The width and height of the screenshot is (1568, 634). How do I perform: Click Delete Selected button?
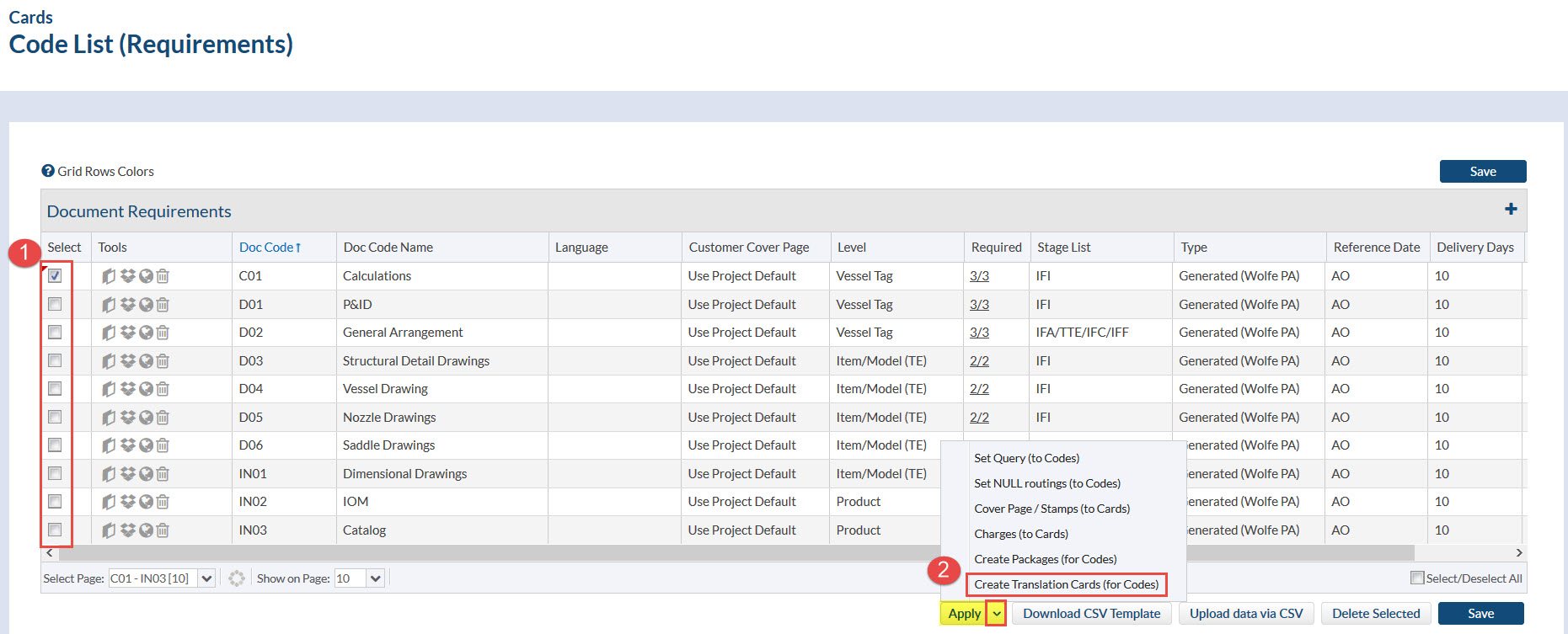pyautogui.click(x=1376, y=614)
